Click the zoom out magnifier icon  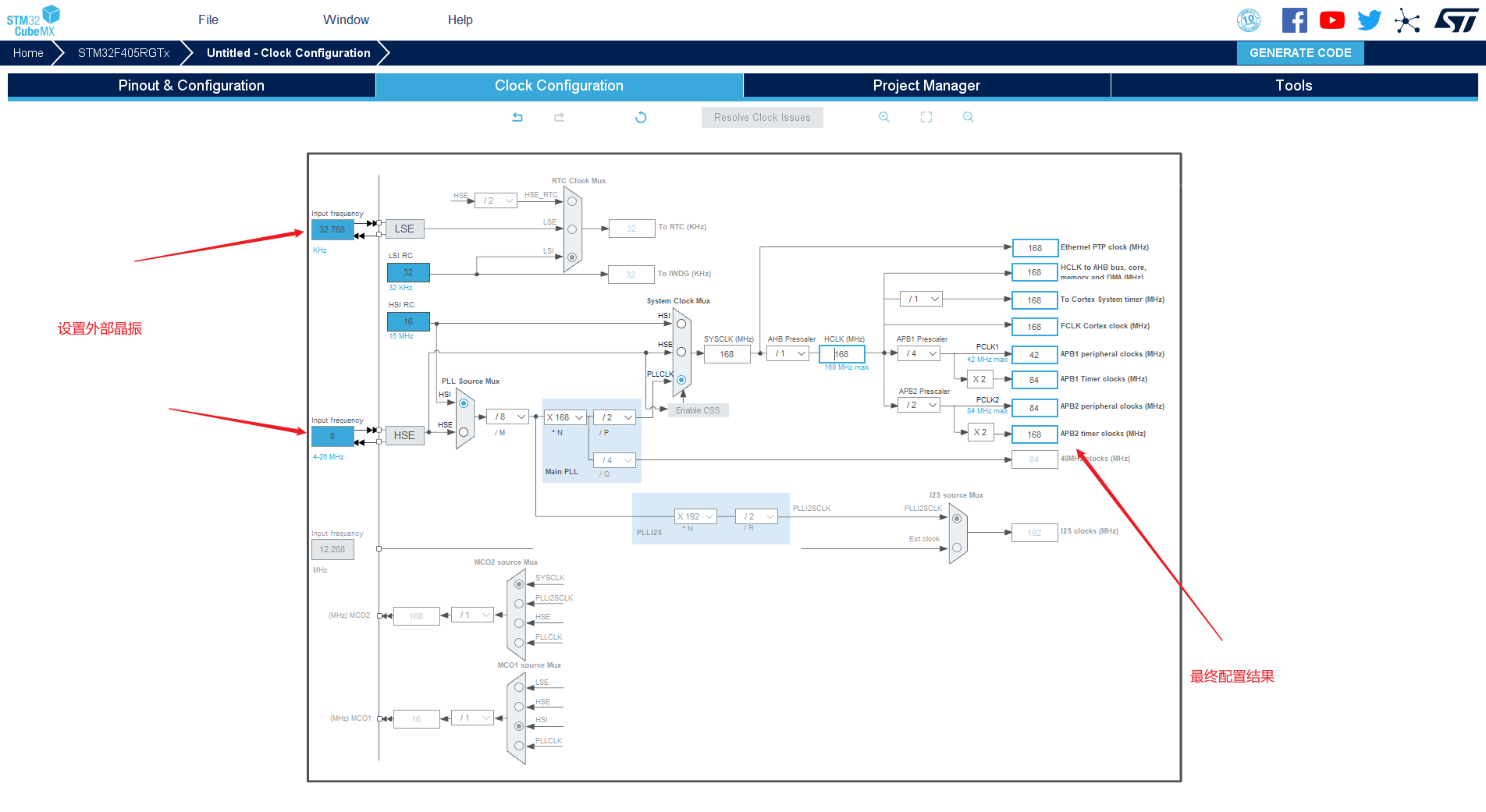click(x=969, y=117)
